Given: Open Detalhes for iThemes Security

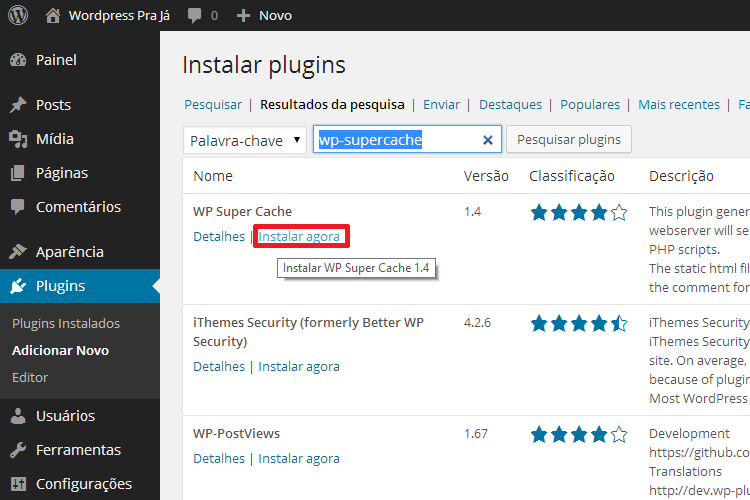Looking at the screenshot, I should pyautogui.click(x=219, y=367).
